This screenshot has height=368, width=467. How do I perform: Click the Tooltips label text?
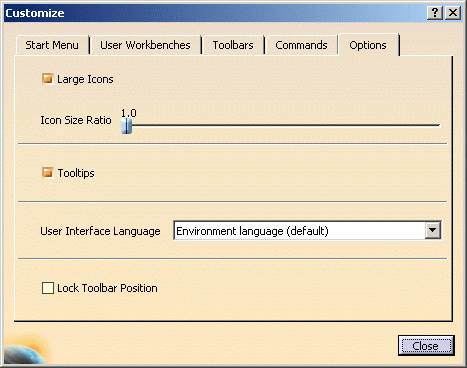(x=76, y=173)
